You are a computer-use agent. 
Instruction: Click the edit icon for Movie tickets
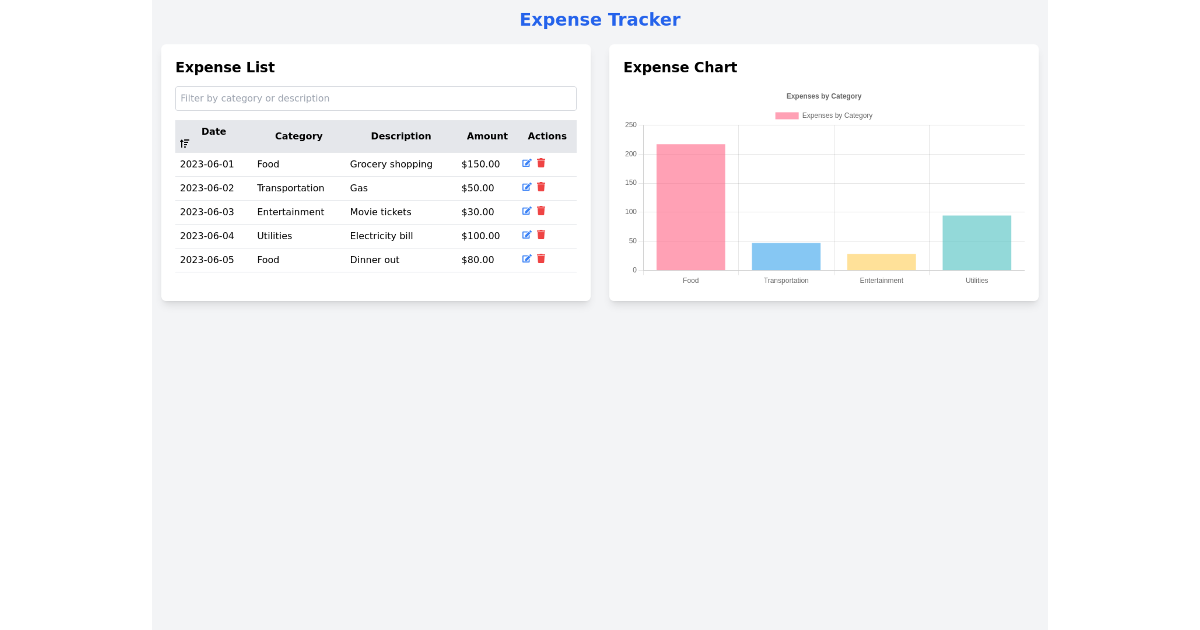coord(527,210)
